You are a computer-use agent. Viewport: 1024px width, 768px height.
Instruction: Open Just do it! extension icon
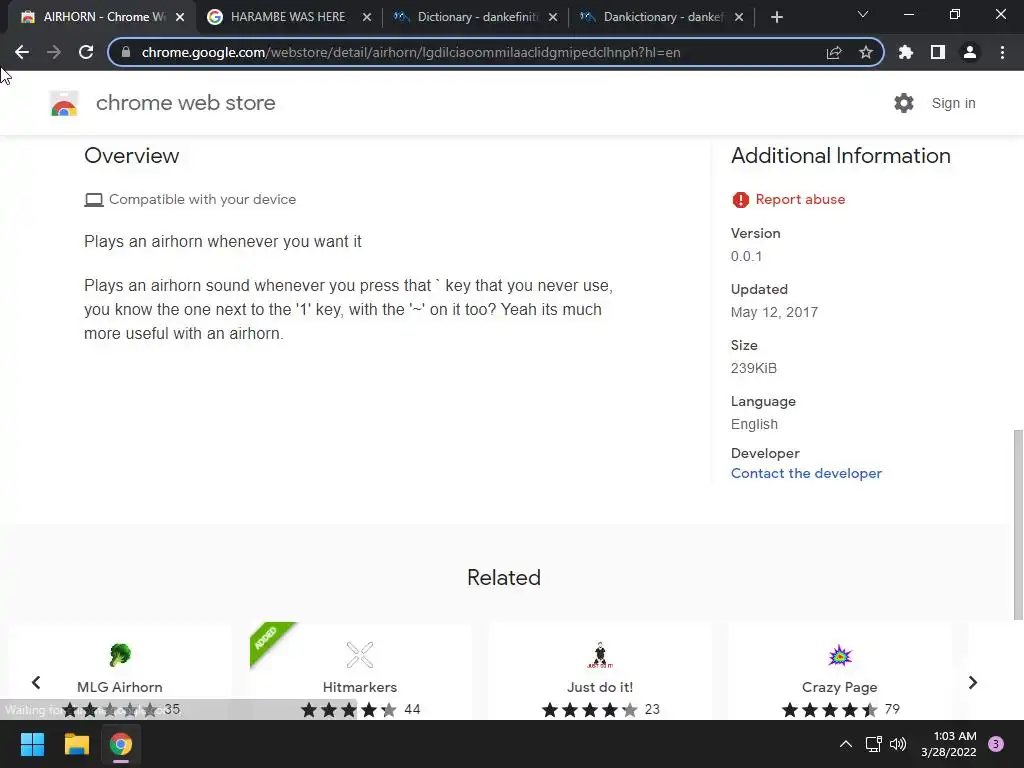[600, 655]
